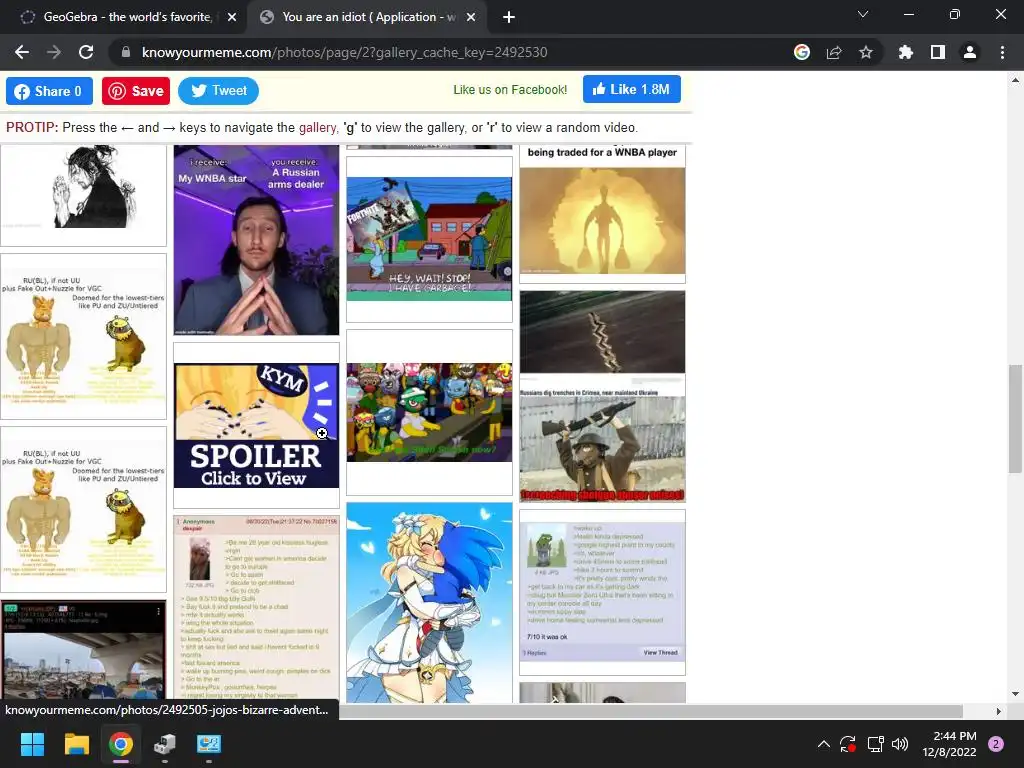
Task: Click the Facebook Like 1.8M button
Action: click(632, 89)
